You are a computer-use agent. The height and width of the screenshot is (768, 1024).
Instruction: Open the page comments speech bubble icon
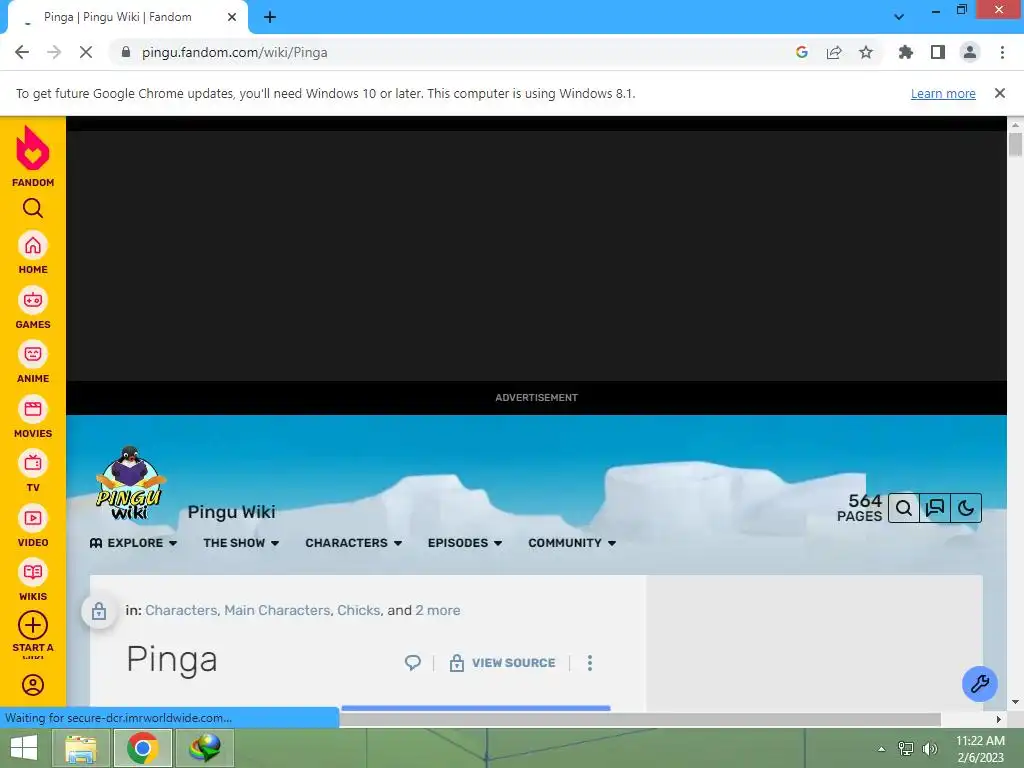pos(413,663)
